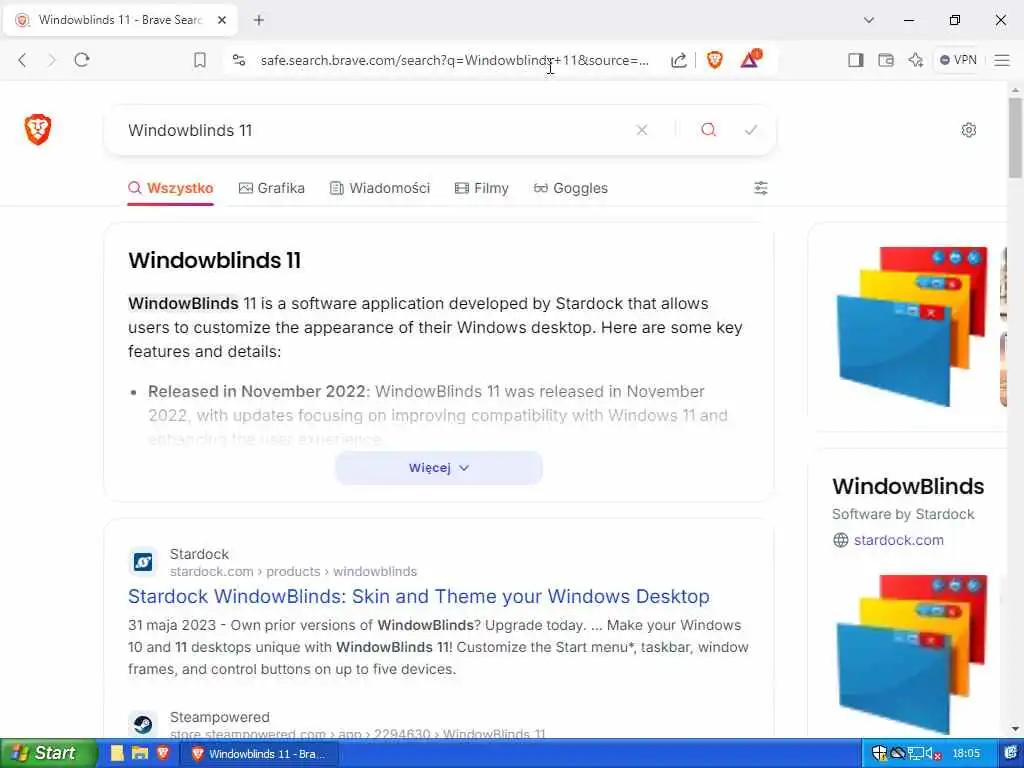Screen dimensions: 1024x768
Task: Click the scrollbar down arrow
Action: point(1015,729)
